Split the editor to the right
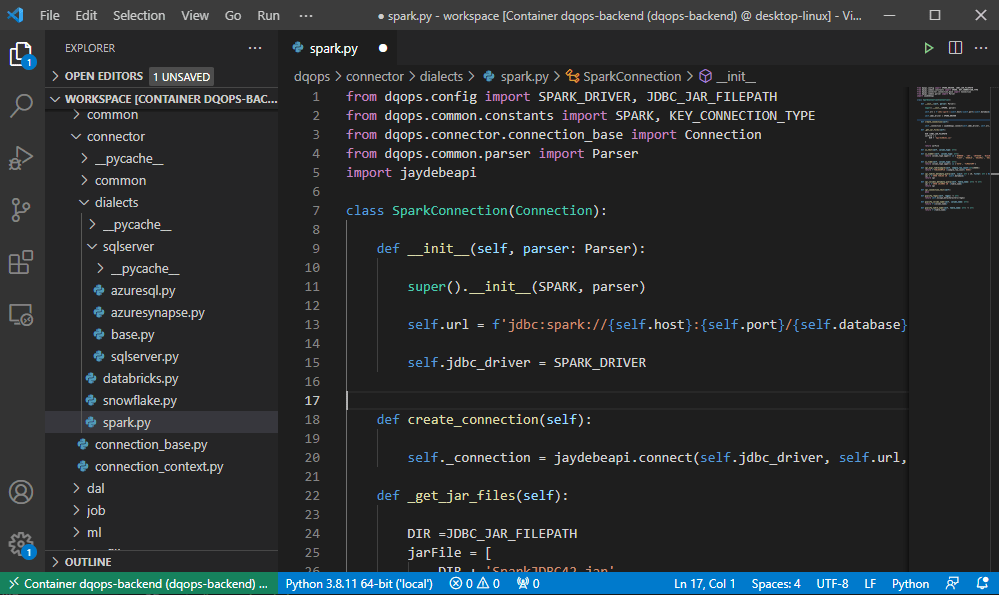This screenshot has height=595, width=999. coord(955,48)
